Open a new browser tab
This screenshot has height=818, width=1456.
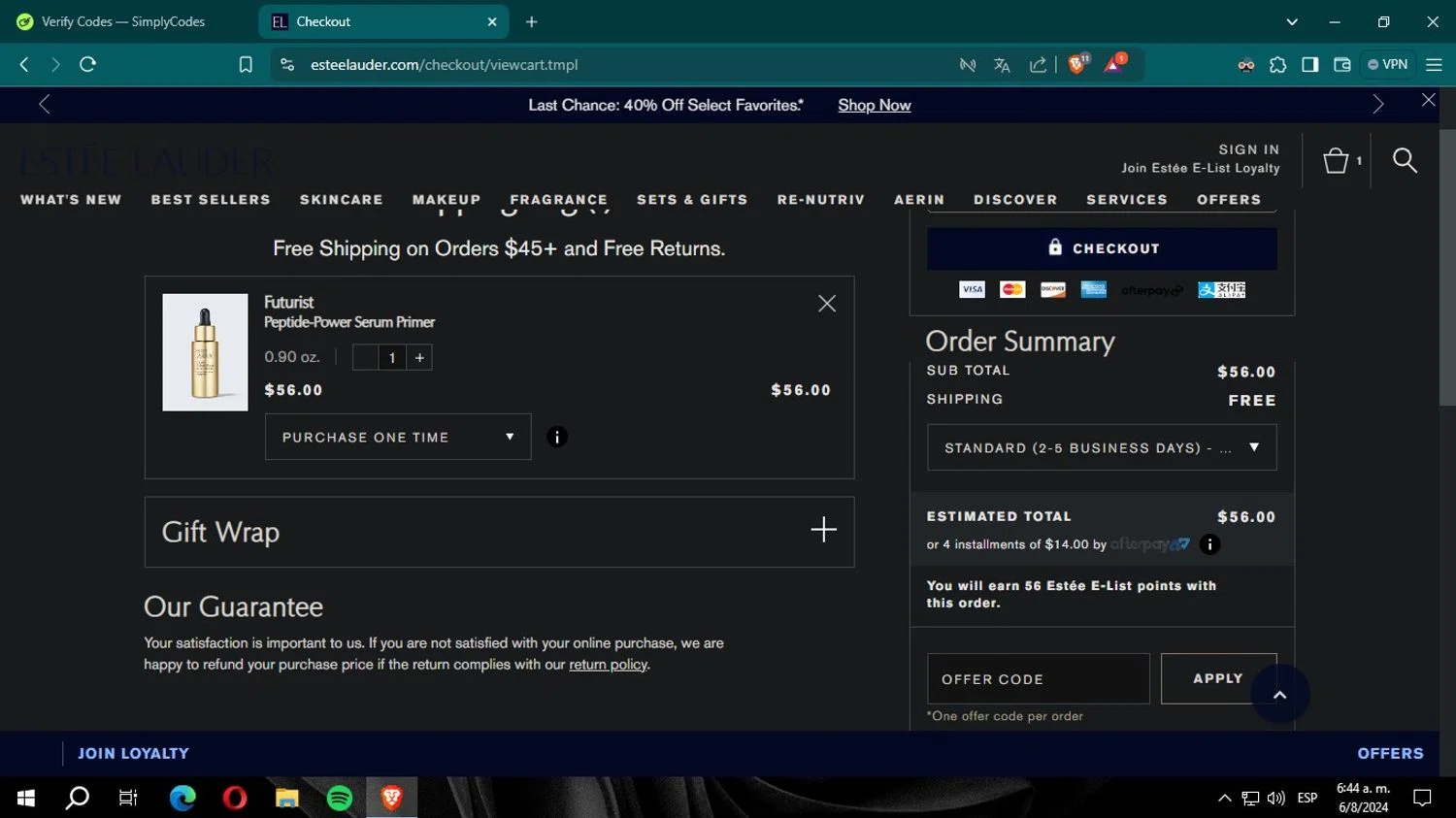point(531,21)
